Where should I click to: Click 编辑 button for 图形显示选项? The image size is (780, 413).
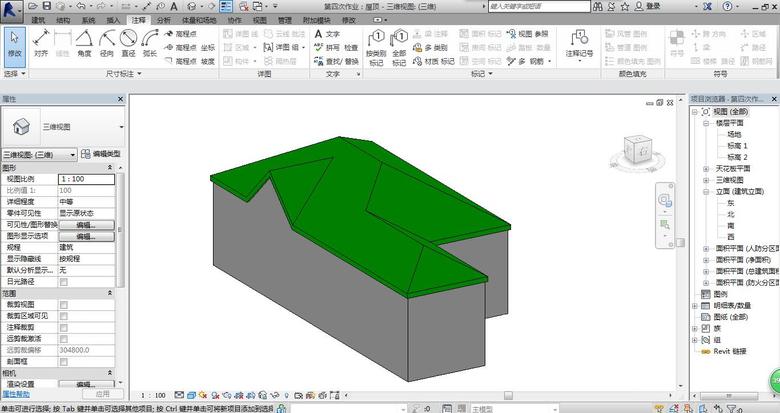(x=84, y=236)
